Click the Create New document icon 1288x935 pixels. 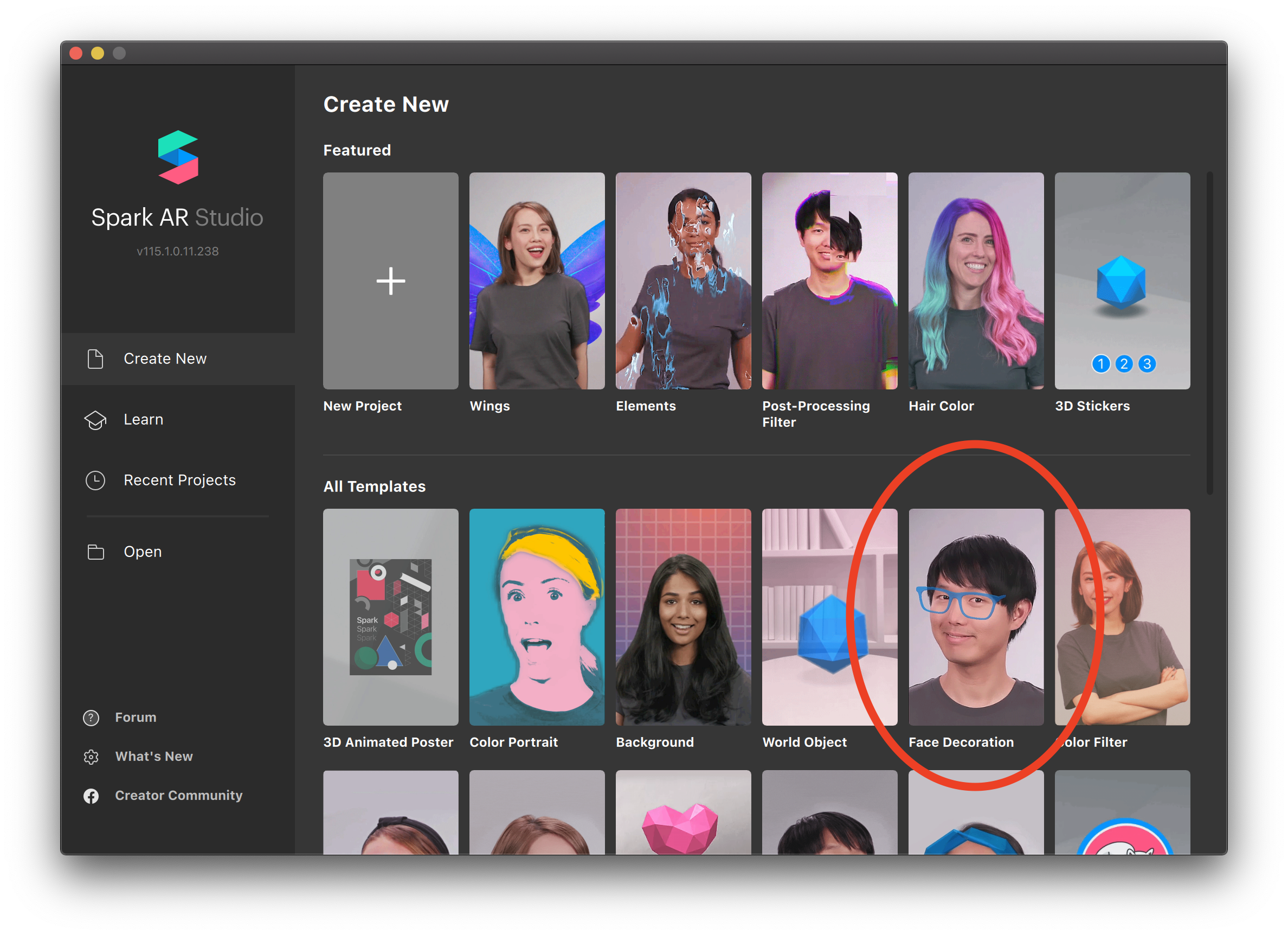(x=95, y=359)
